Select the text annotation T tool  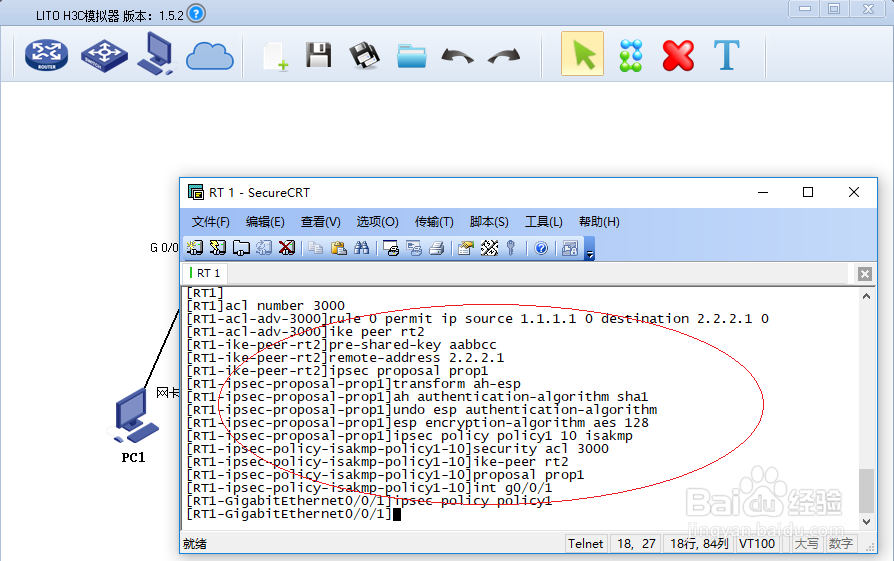[x=727, y=55]
